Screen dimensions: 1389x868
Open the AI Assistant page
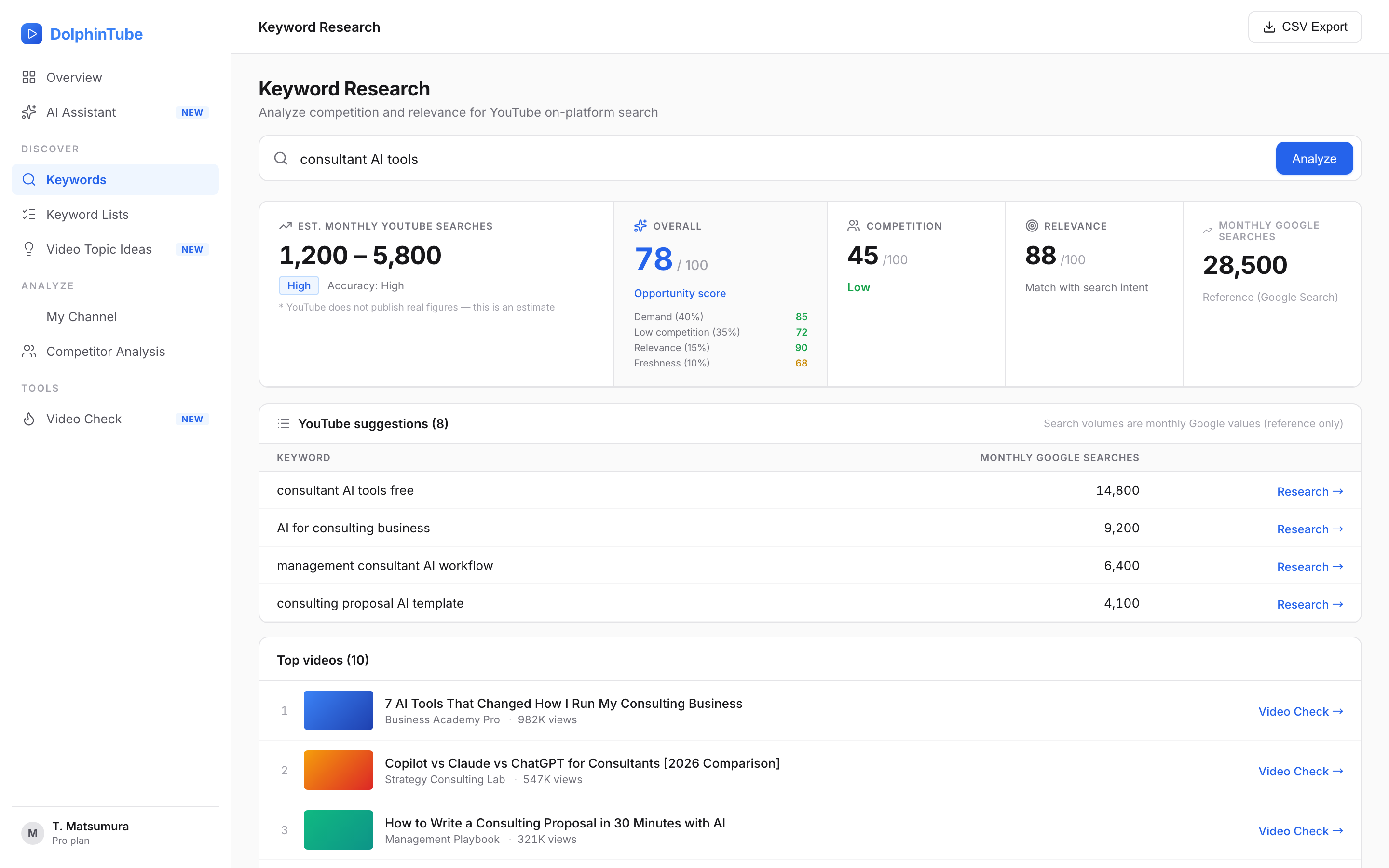(115, 112)
